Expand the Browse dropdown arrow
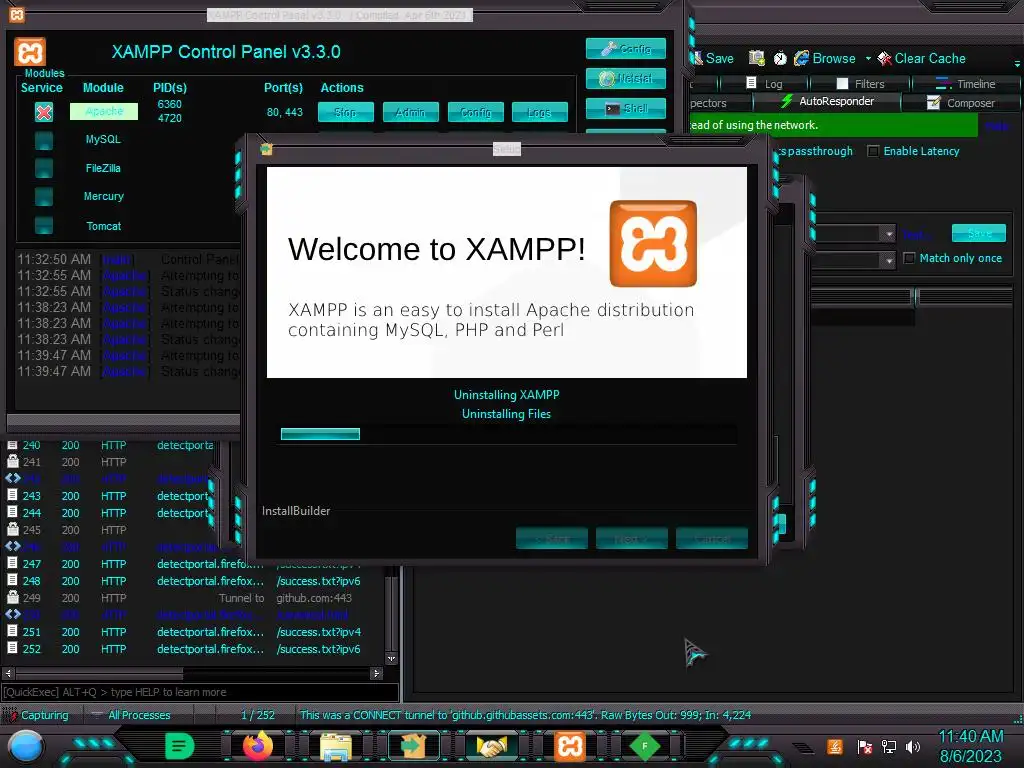This screenshot has height=768, width=1024. [x=868, y=59]
